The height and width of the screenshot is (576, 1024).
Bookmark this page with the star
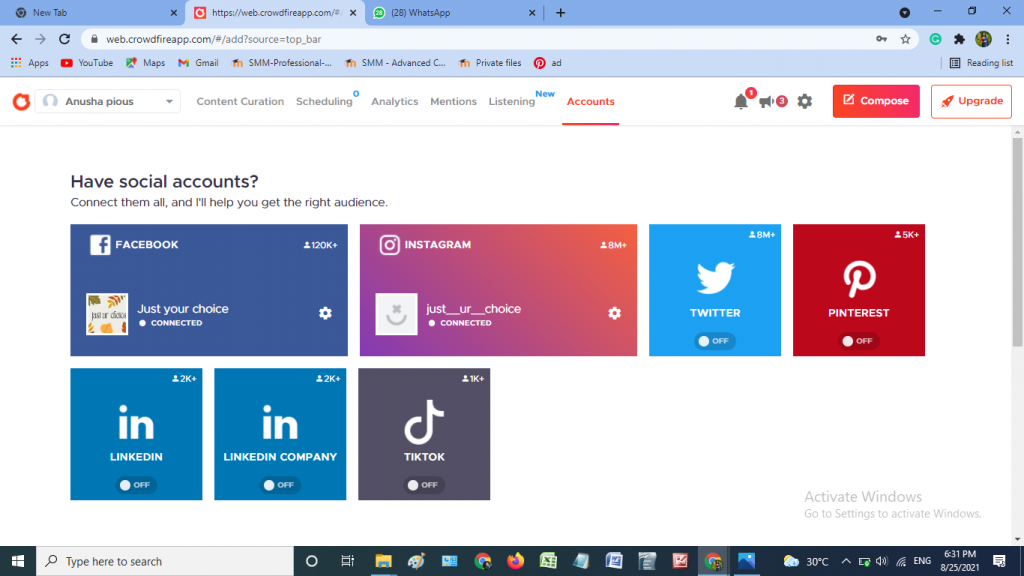coord(905,39)
